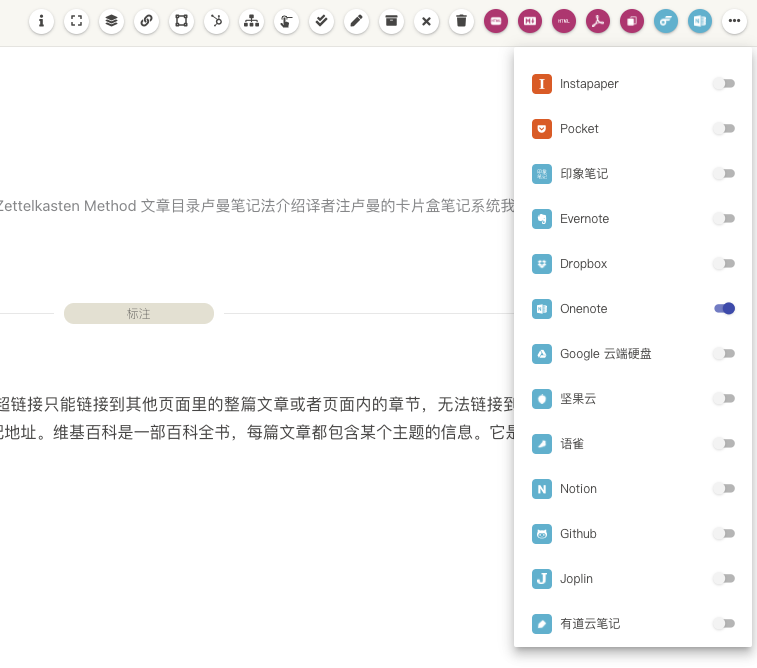Select the Onenote menu label
The image size is (757, 668).
coord(583,308)
